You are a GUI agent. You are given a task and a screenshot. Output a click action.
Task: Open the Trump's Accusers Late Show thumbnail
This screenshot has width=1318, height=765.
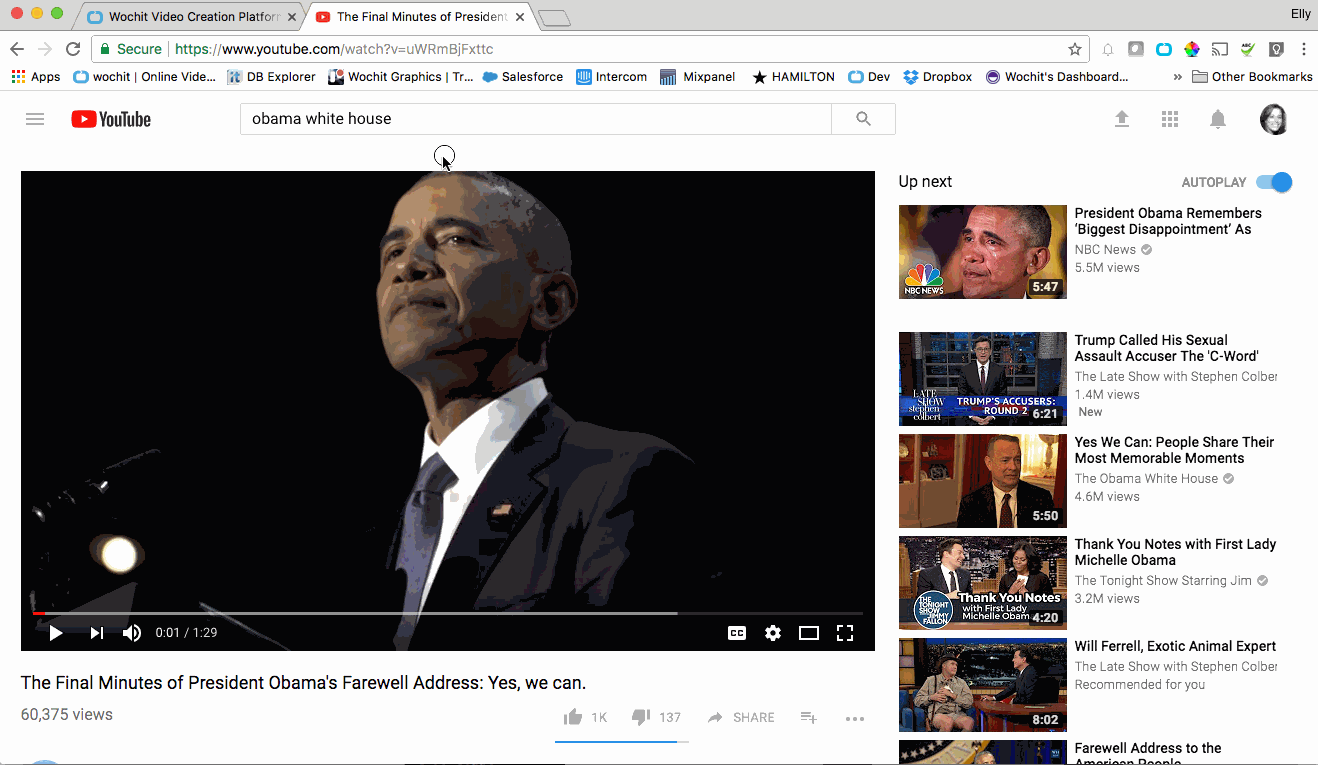click(983, 379)
